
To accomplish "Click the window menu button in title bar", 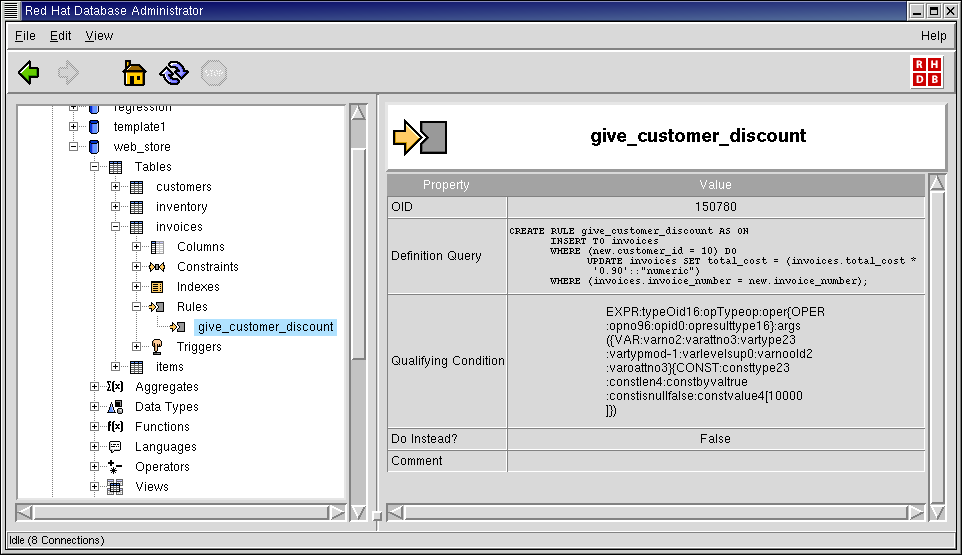I will click(x=11, y=10).
